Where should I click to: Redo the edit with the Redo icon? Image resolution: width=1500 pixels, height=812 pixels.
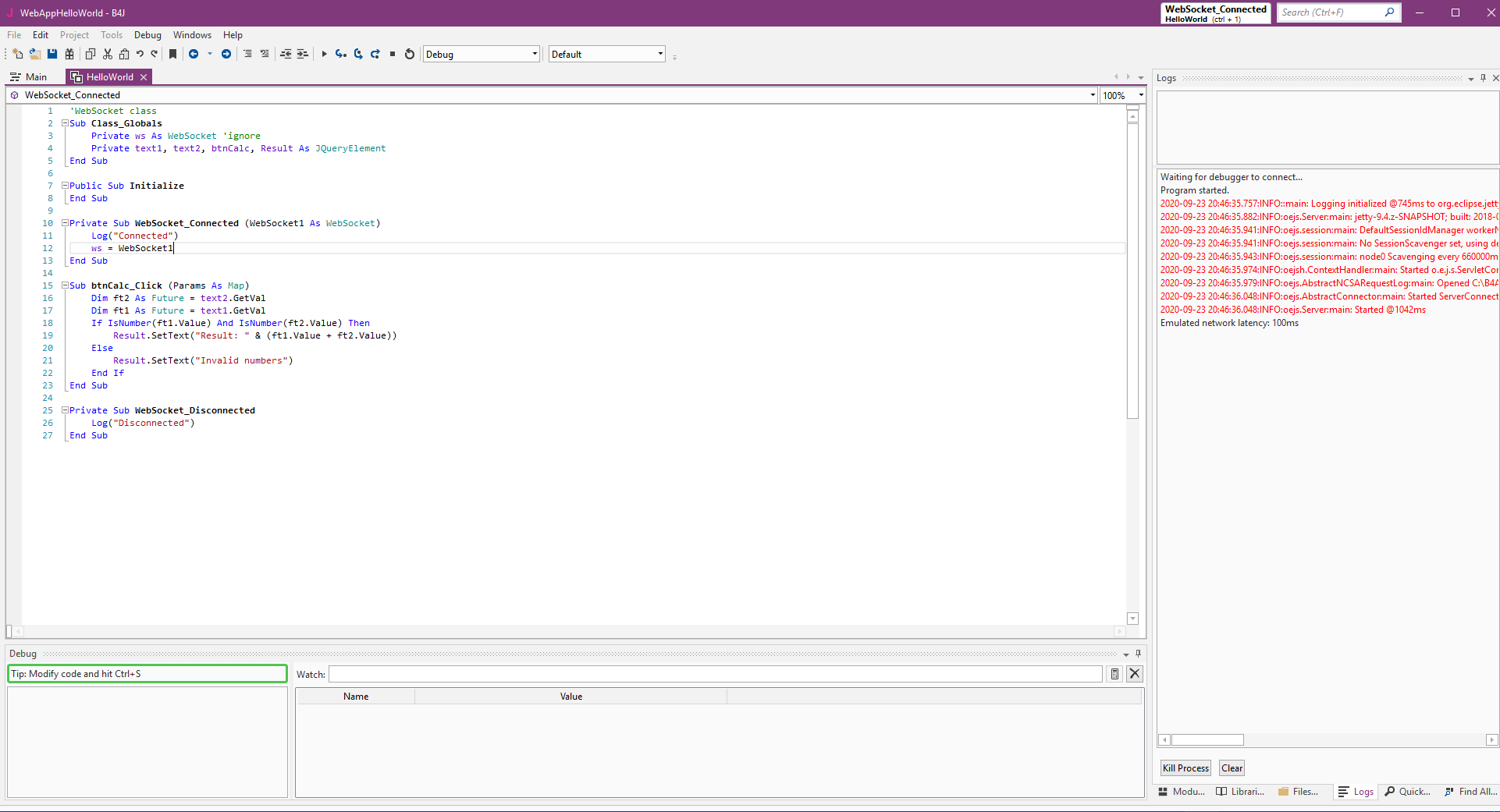pos(155,54)
